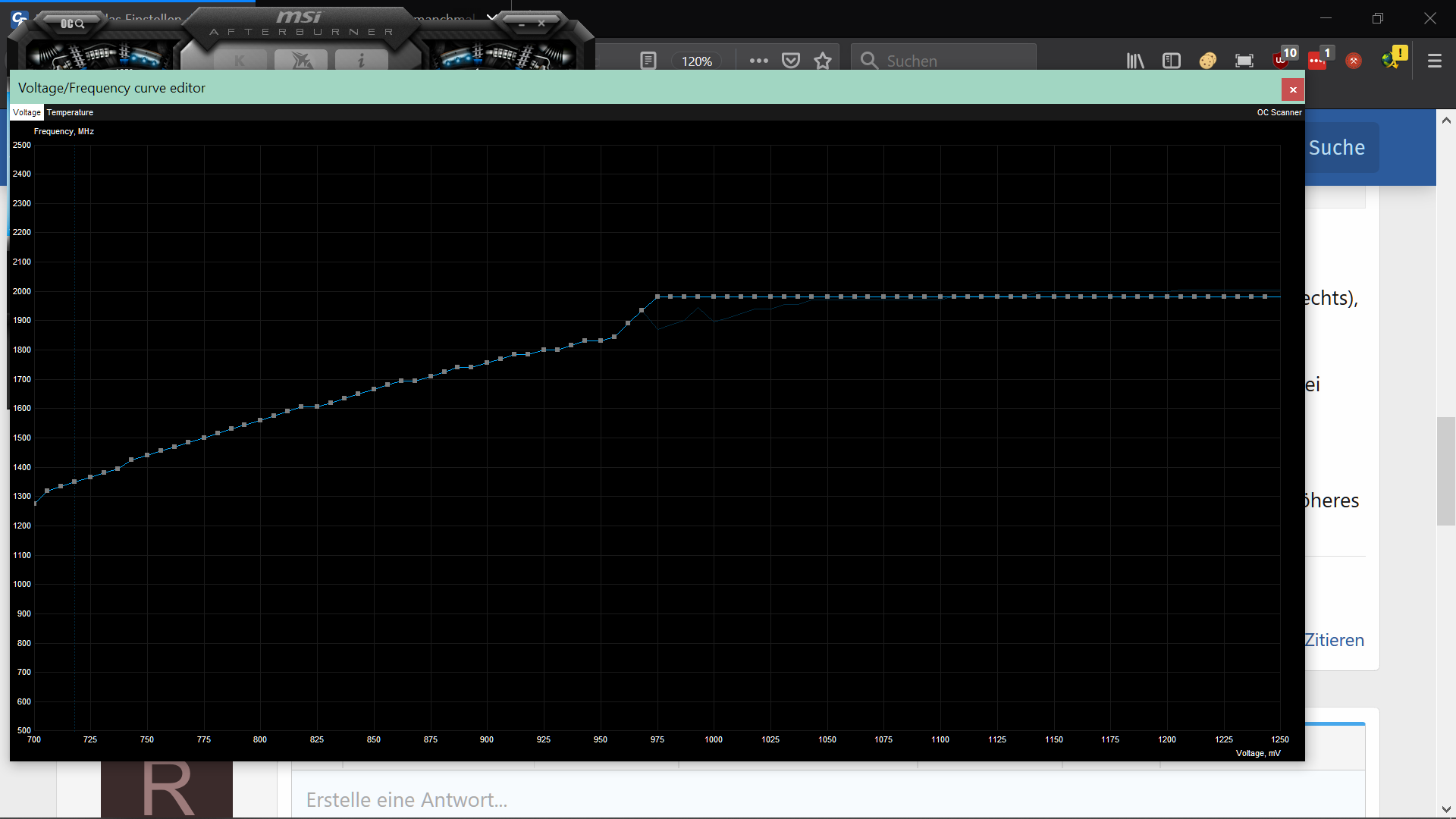Bookmark the page with the star icon
Image resolution: width=1456 pixels, height=819 pixels.
(823, 61)
